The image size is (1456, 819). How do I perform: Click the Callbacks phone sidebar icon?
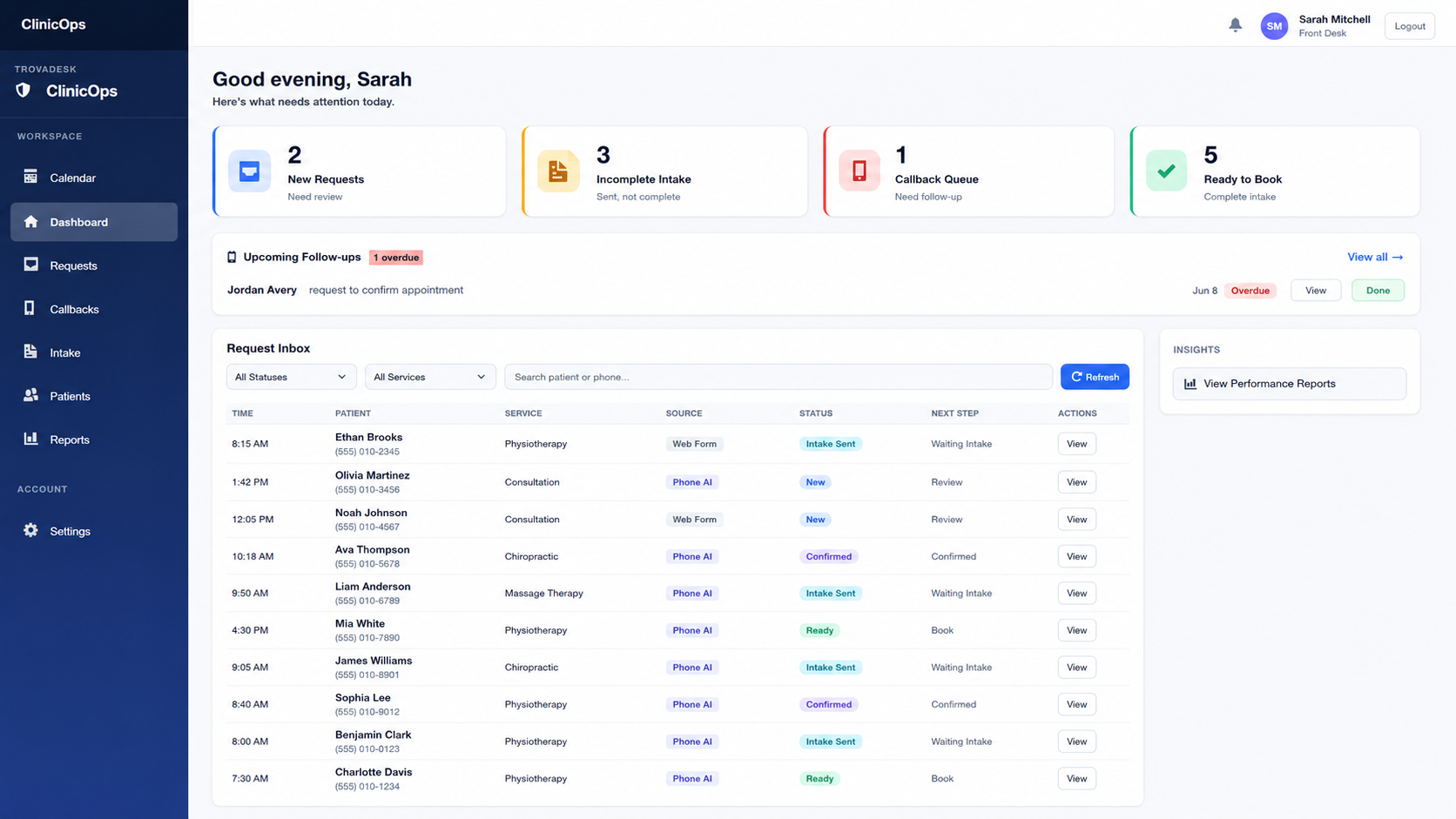(x=30, y=308)
